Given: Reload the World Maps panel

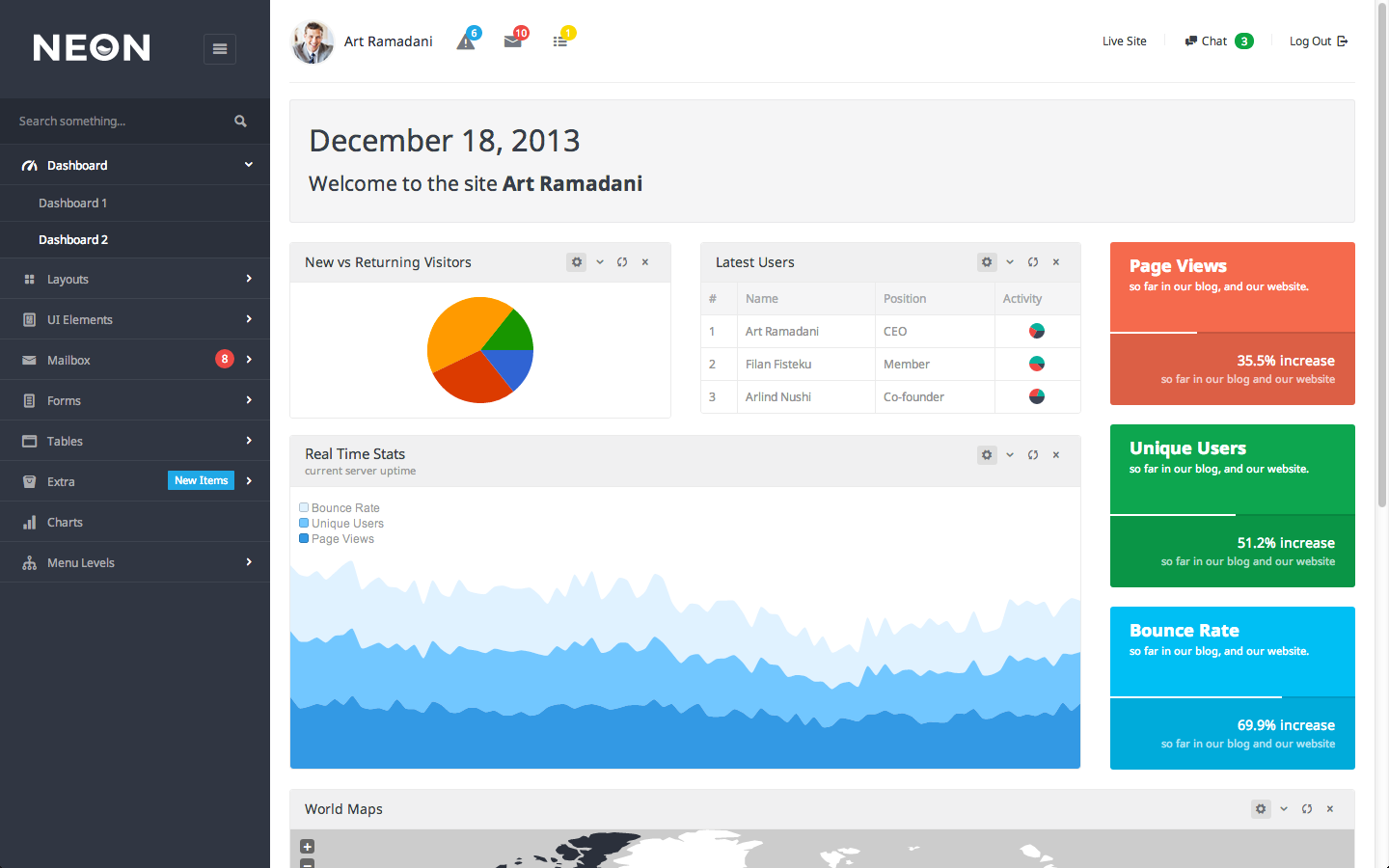Looking at the screenshot, I should (x=1307, y=809).
